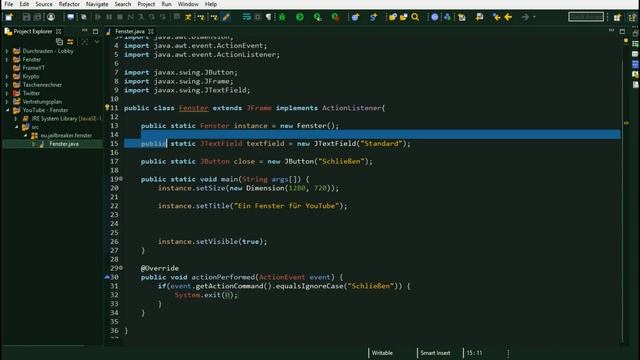Image resolution: width=640 pixels, height=360 pixels.
Task: Open the Help menu
Action: [x=211, y=4]
